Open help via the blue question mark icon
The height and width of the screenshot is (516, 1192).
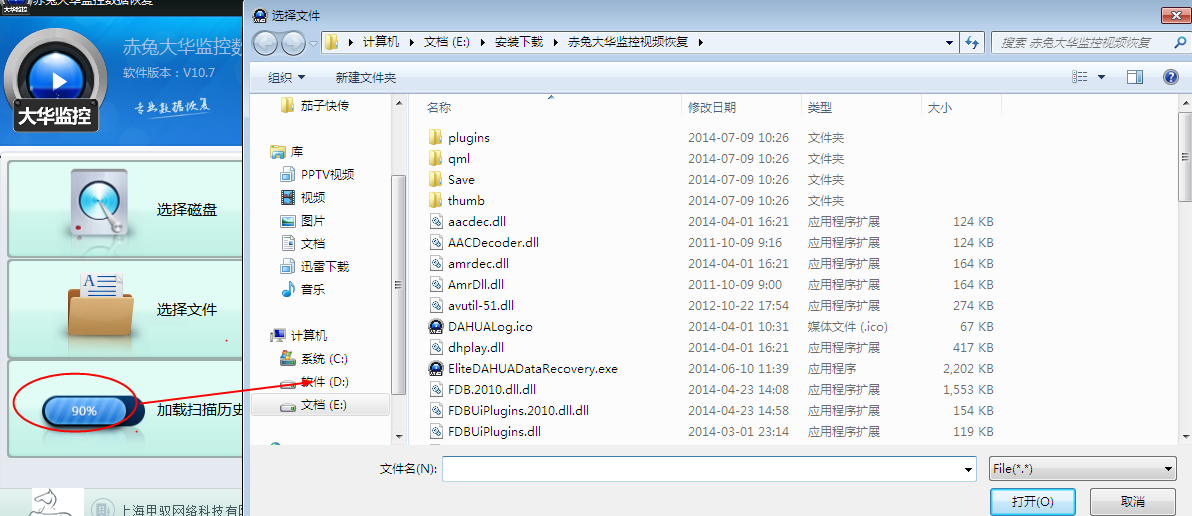[x=1171, y=77]
